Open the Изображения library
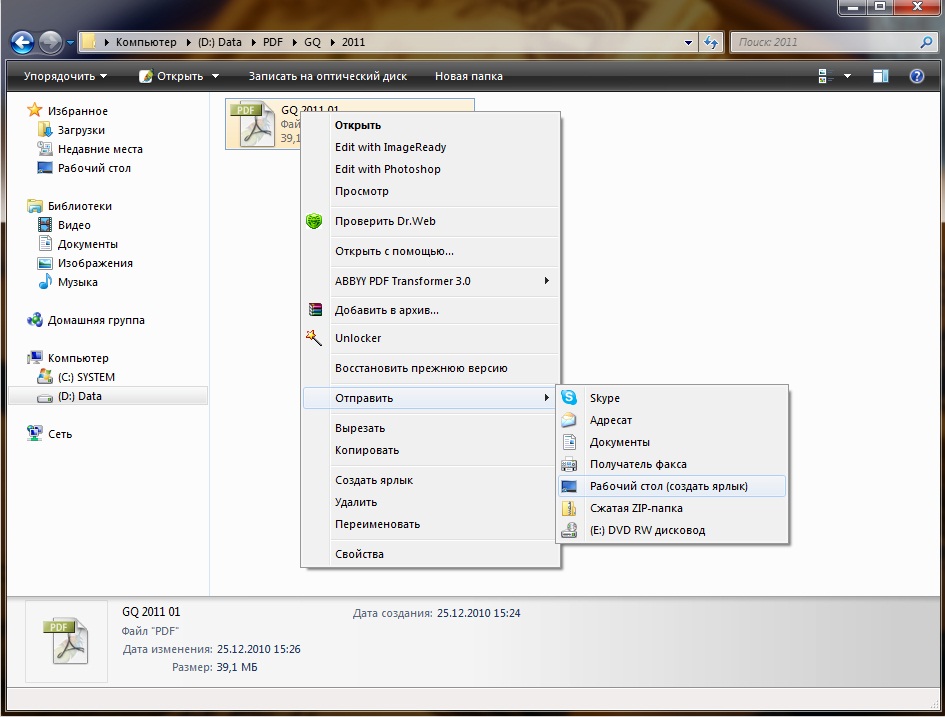945x717 pixels. (x=95, y=263)
